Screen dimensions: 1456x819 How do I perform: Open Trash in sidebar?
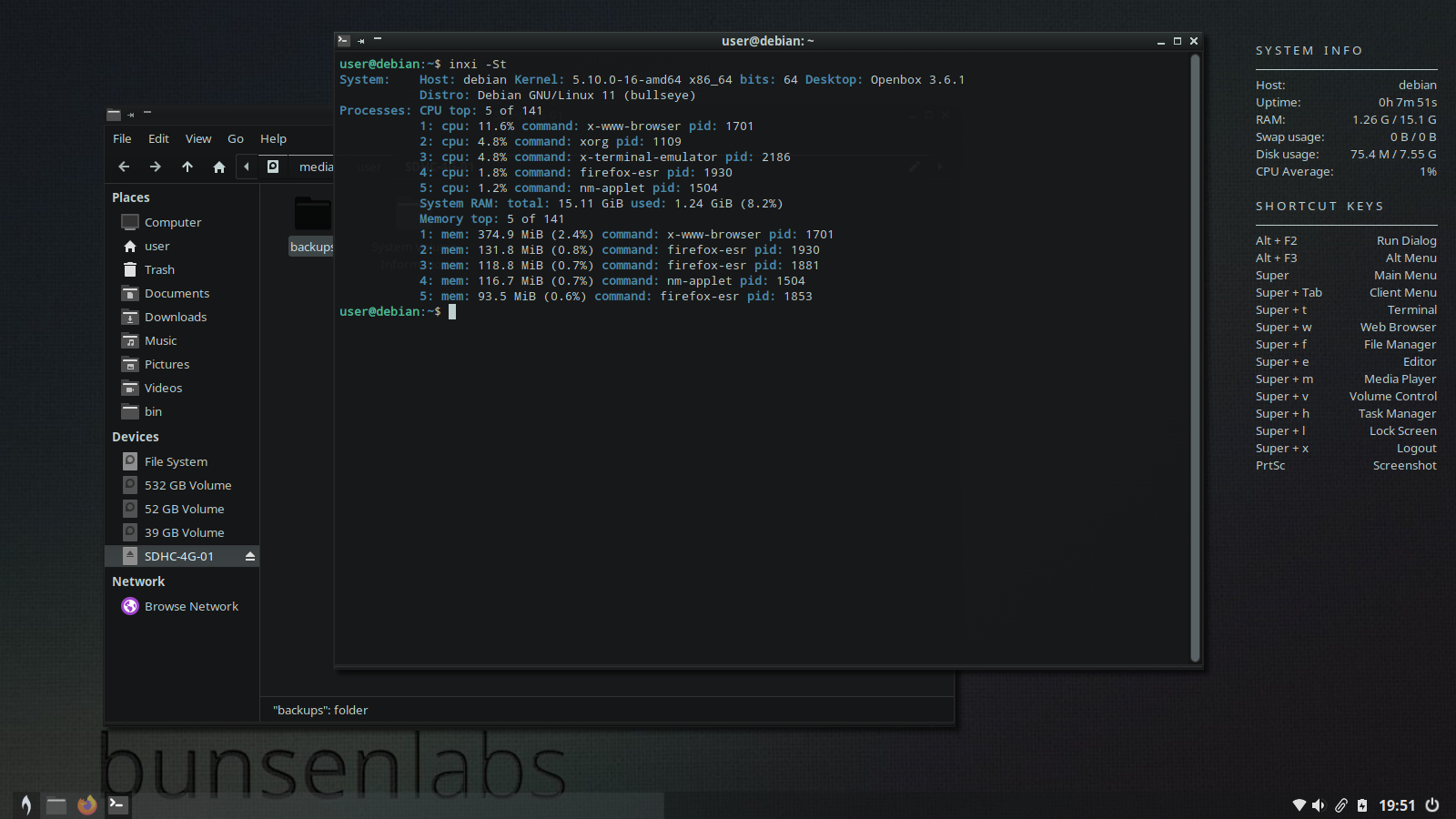coord(182,269)
